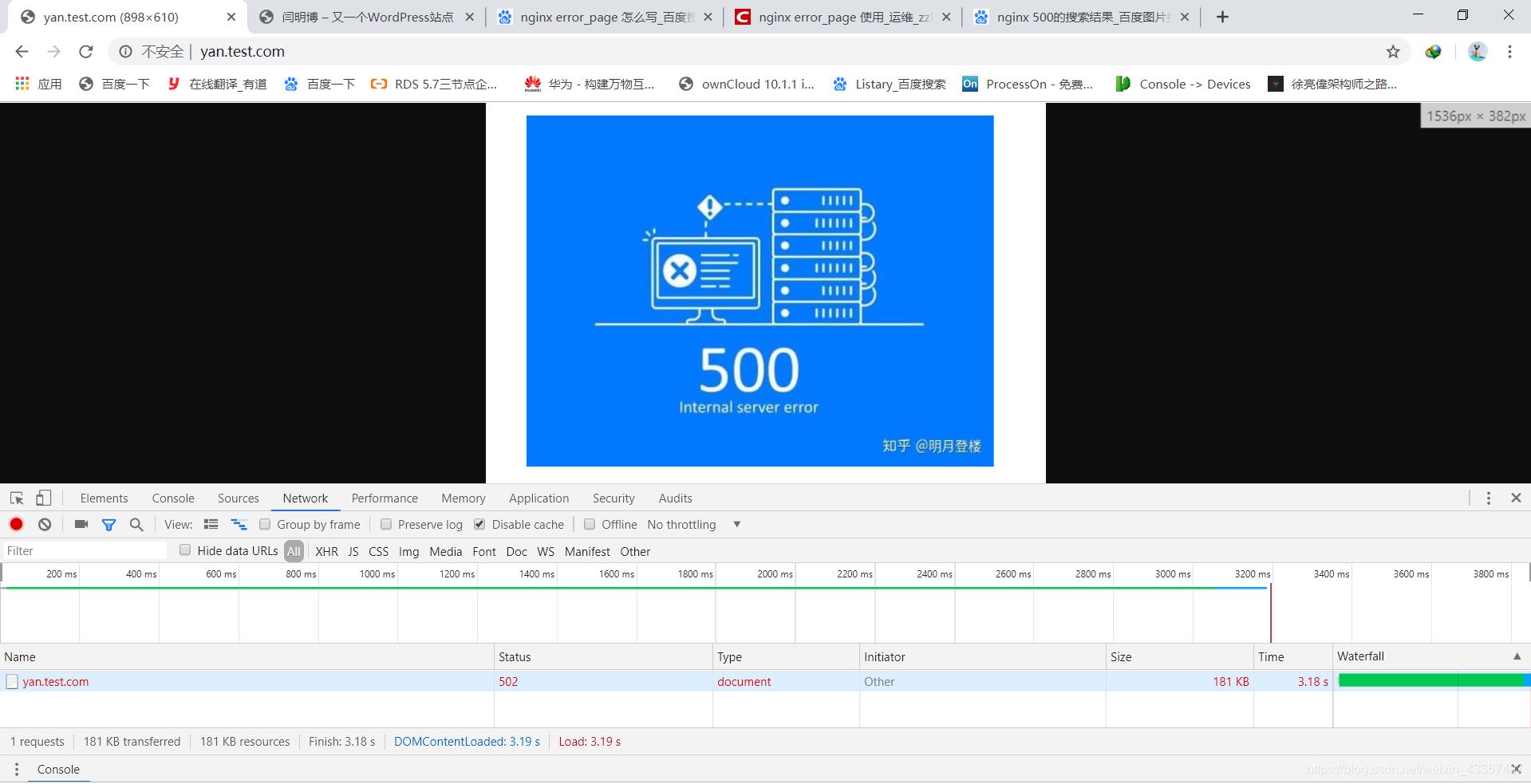Image resolution: width=1531 pixels, height=784 pixels.
Task: Click the browser back arrow
Action: (x=22, y=51)
